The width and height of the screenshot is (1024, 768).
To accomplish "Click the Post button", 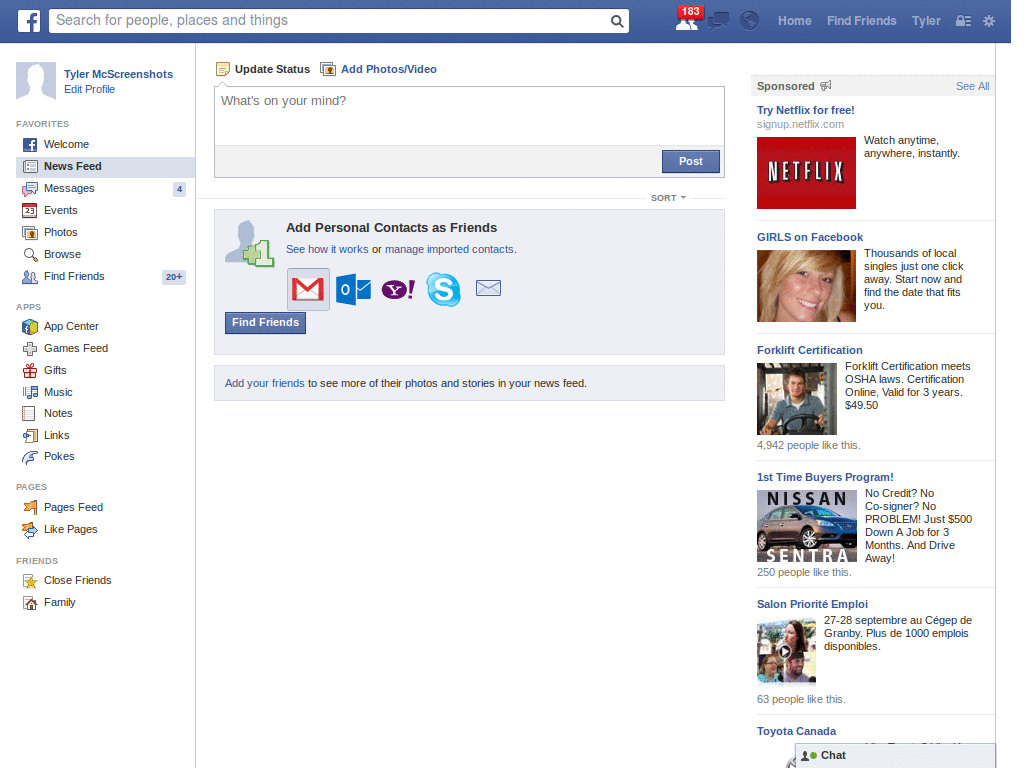I will pos(690,161).
